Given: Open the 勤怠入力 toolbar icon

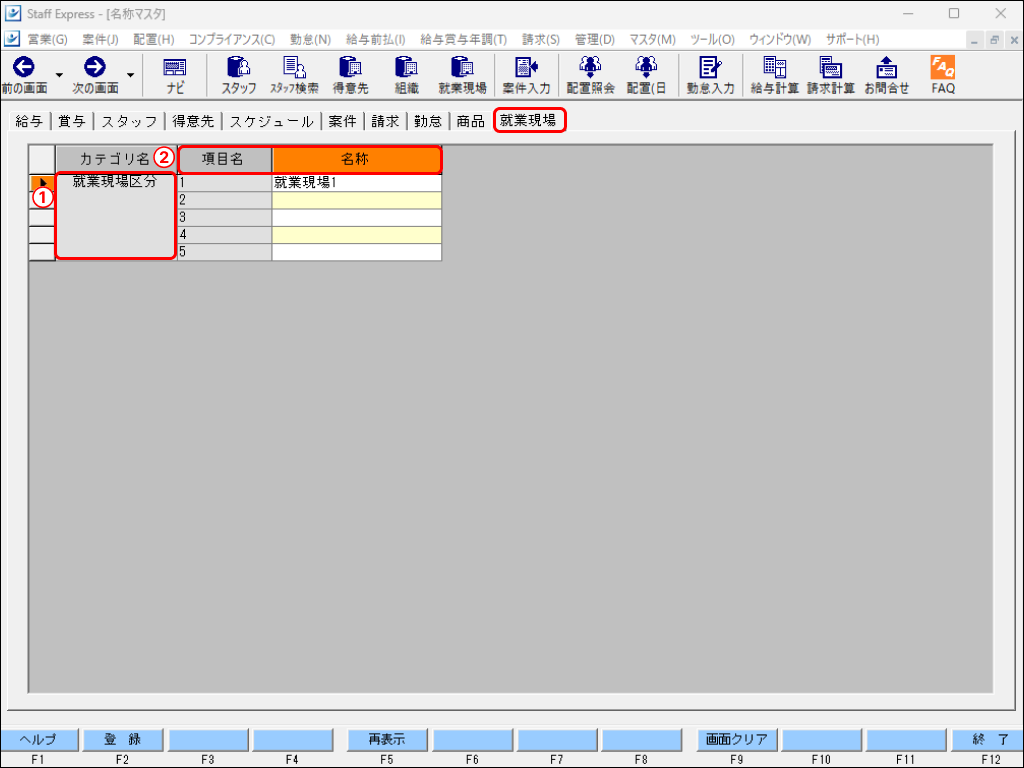Looking at the screenshot, I should click(711, 75).
